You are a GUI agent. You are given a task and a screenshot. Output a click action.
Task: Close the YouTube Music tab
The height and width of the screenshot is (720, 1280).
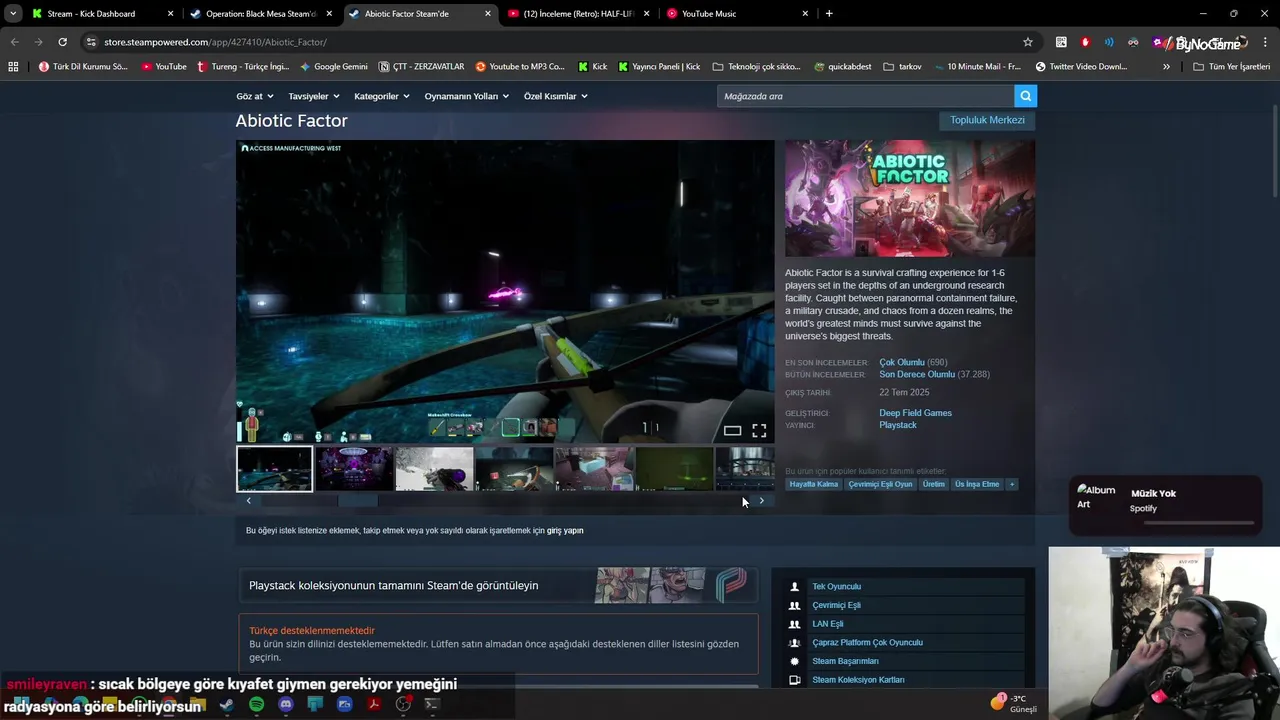coord(805,14)
